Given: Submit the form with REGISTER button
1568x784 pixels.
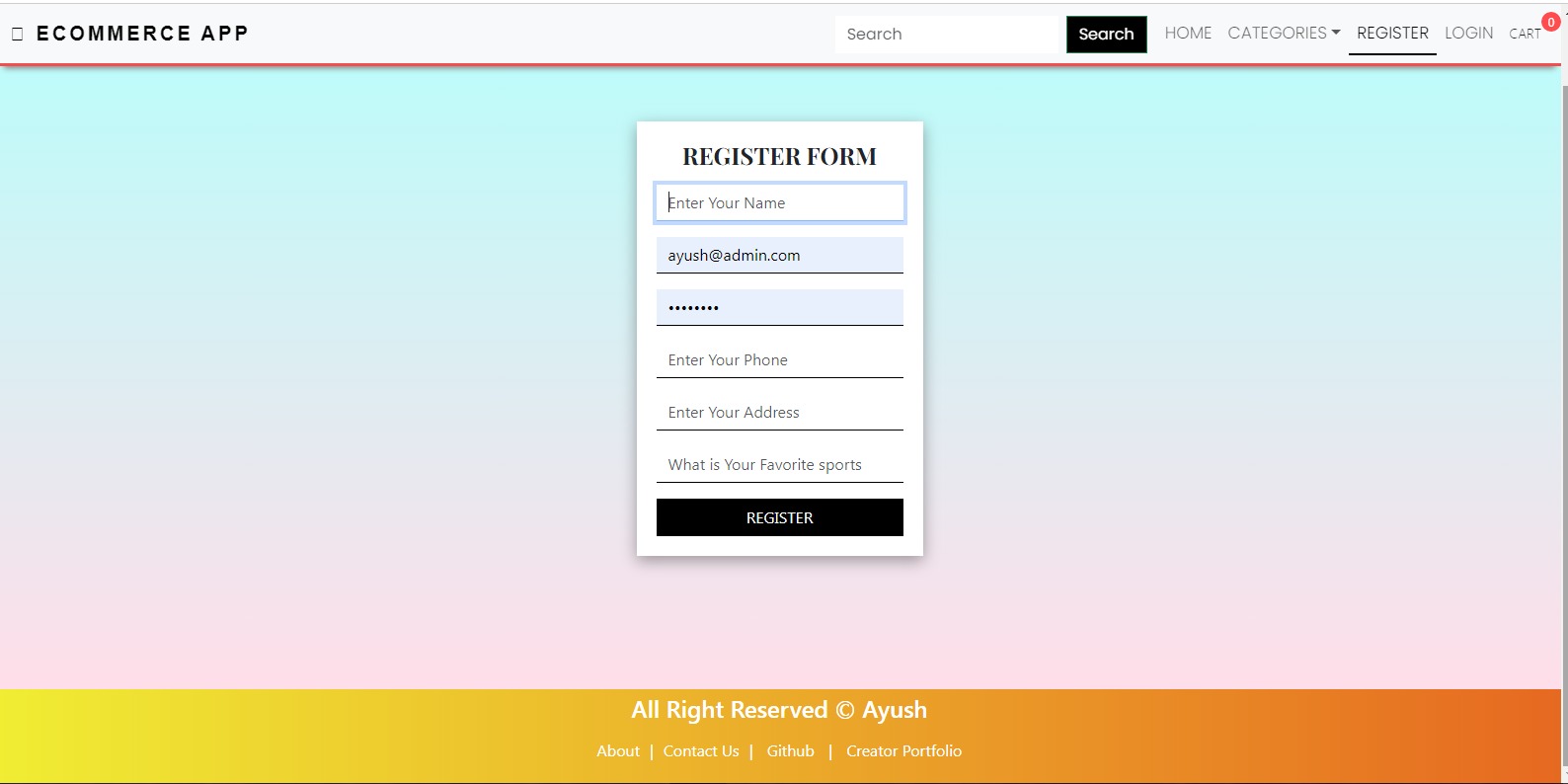Looking at the screenshot, I should (x=780, y=517).
